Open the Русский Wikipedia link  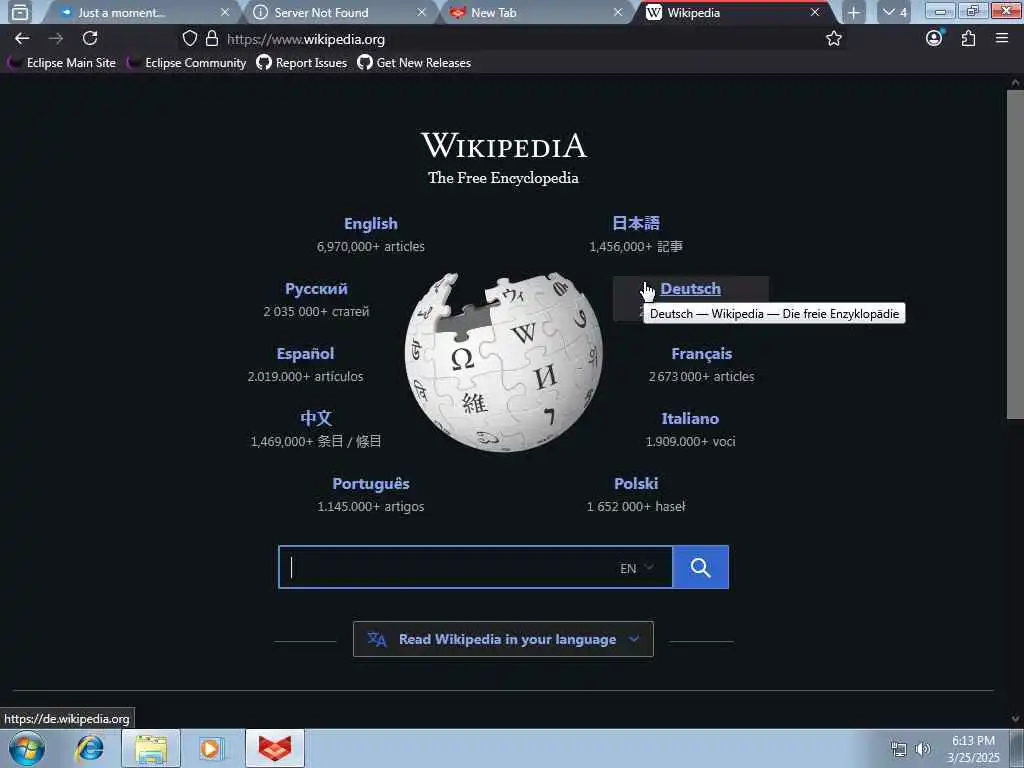pyautogui.click(x=316, y=289)
